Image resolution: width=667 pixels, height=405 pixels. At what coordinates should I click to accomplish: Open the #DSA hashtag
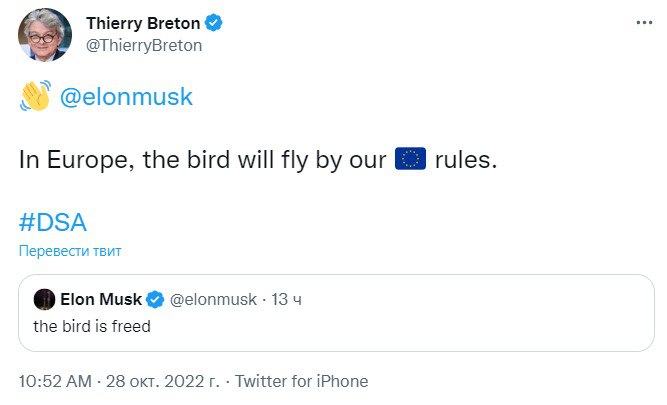pos(60,220)
